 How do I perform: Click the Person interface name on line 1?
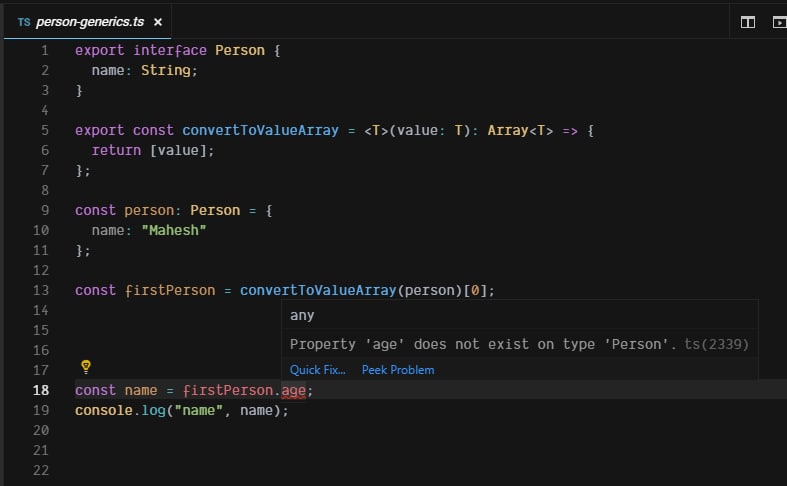[240, 50]
